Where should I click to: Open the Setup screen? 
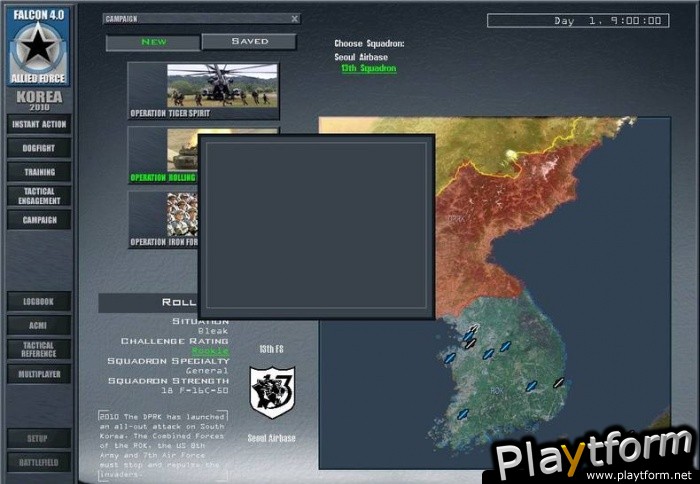39,438
